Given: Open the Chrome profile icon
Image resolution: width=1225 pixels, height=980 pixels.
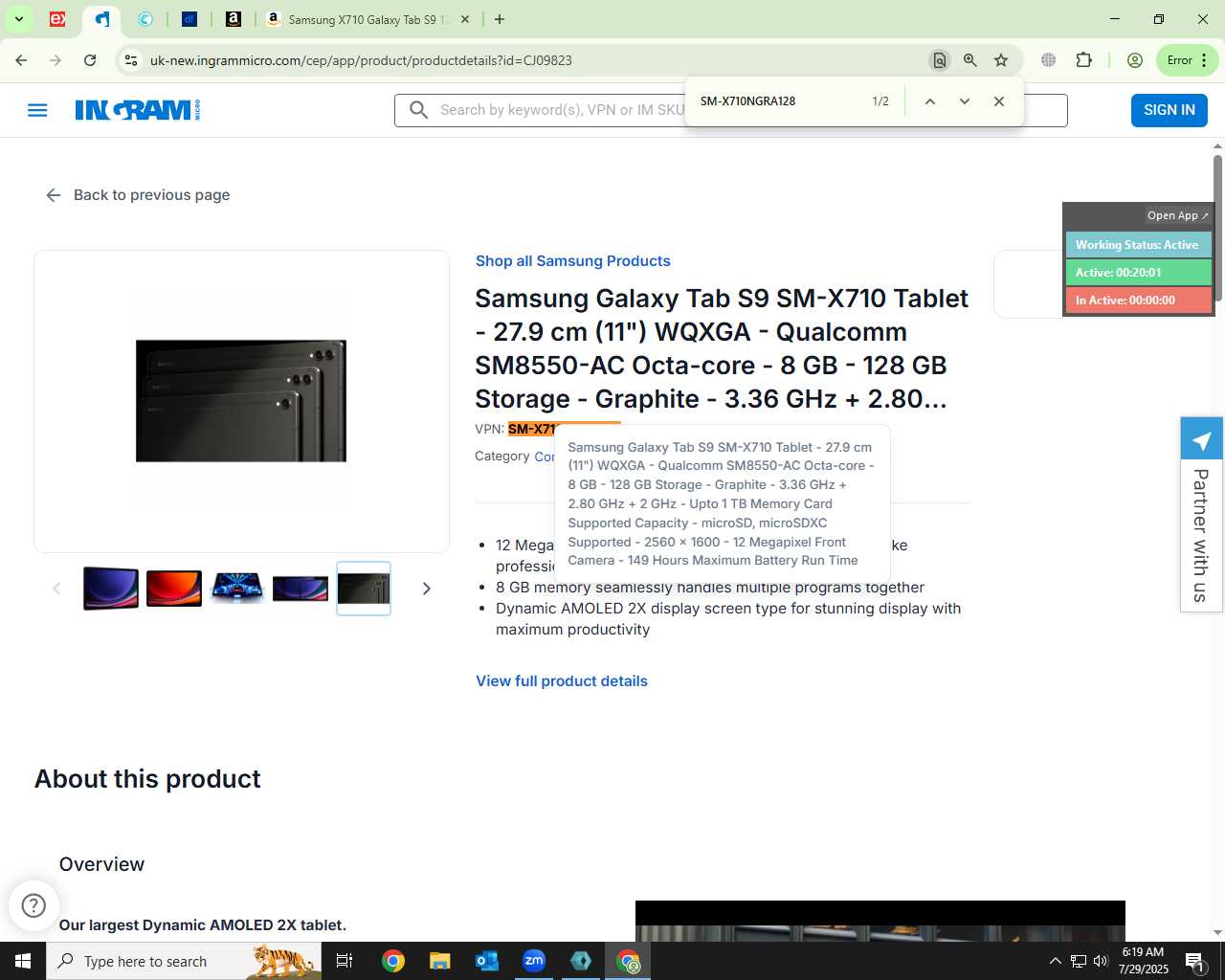Looking at the screenshot, I should (x=1135, y=60).
